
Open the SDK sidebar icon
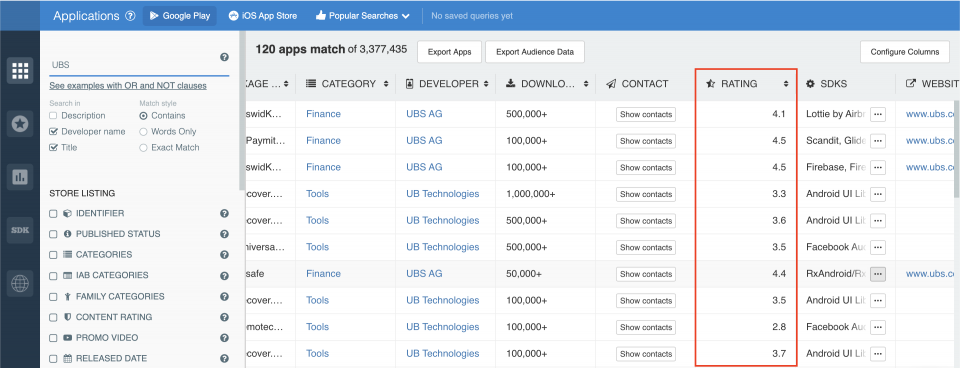coord(20,230)
